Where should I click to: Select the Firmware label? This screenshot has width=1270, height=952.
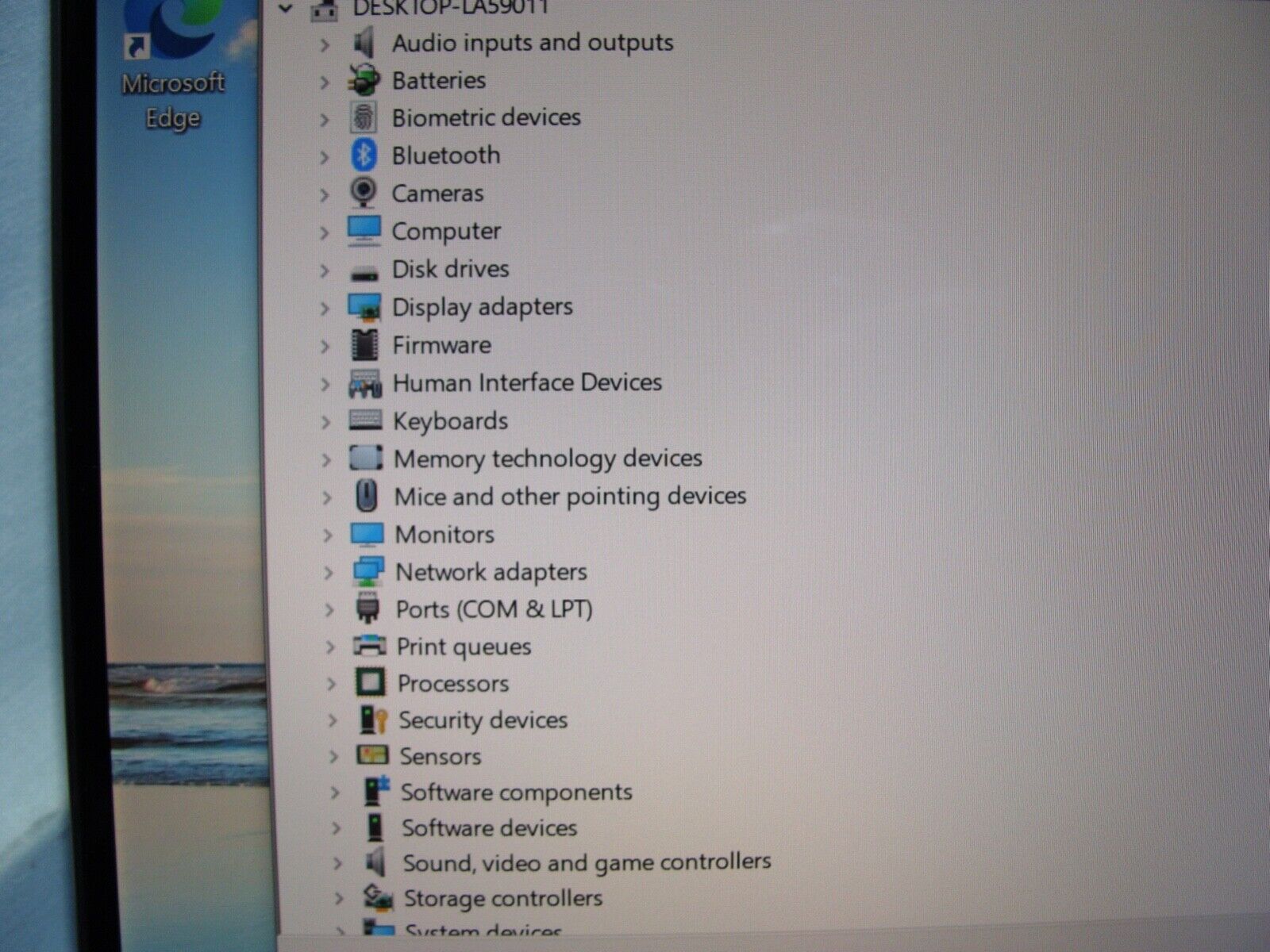tap(441, 345)
